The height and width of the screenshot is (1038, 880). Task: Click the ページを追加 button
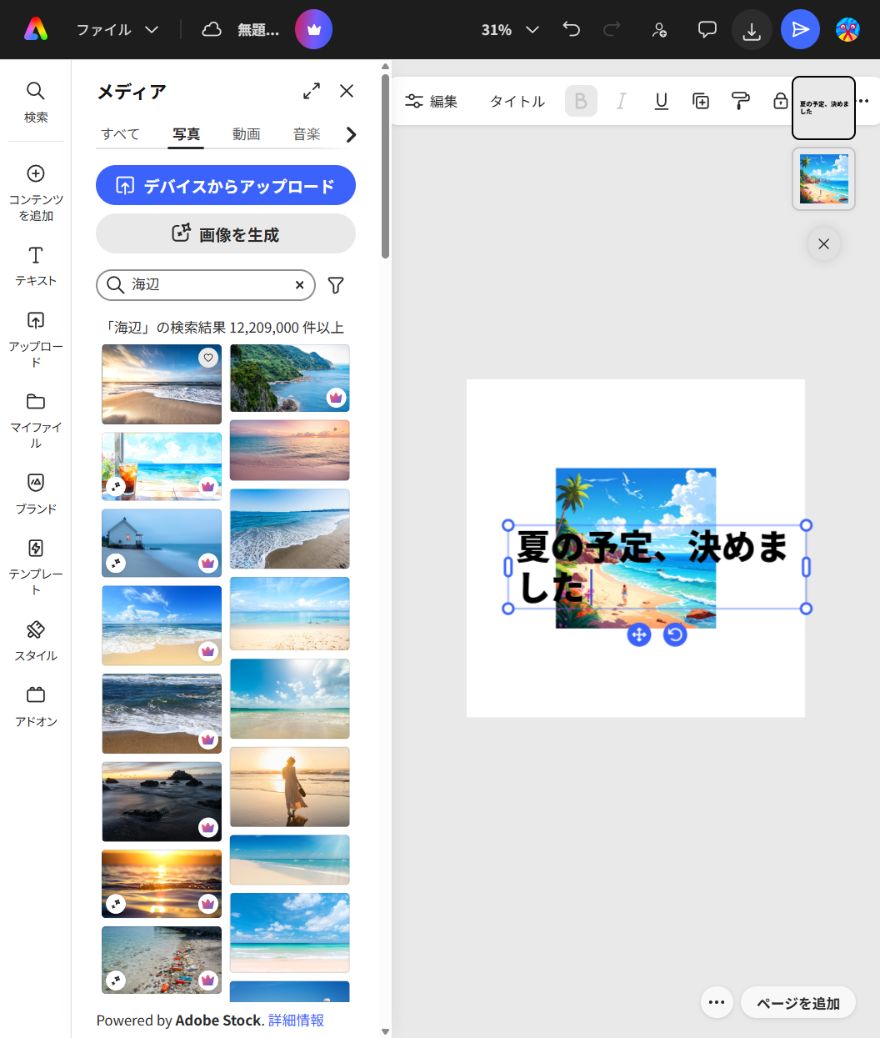798,1003
